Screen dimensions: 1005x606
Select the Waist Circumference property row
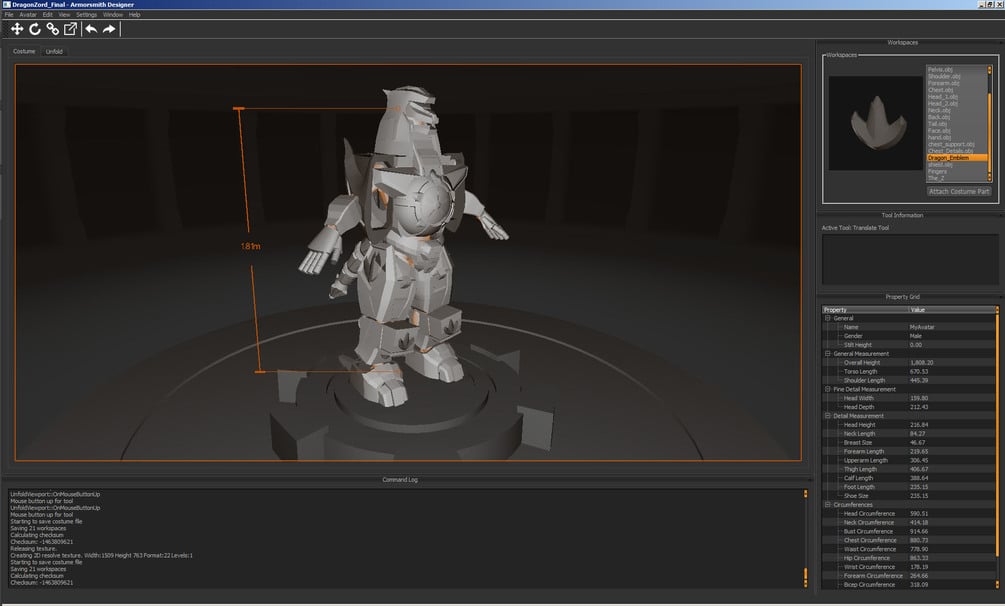coord(909,549)
